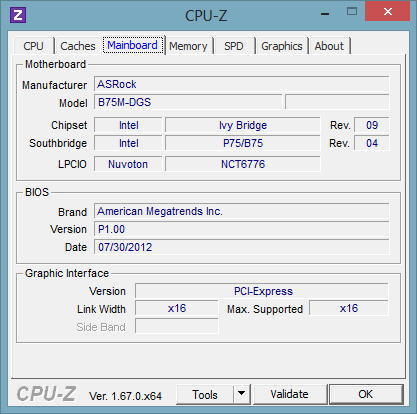417x414 pixels.
Task: Click the disabled Side Band field
Action: coord(177,326)
